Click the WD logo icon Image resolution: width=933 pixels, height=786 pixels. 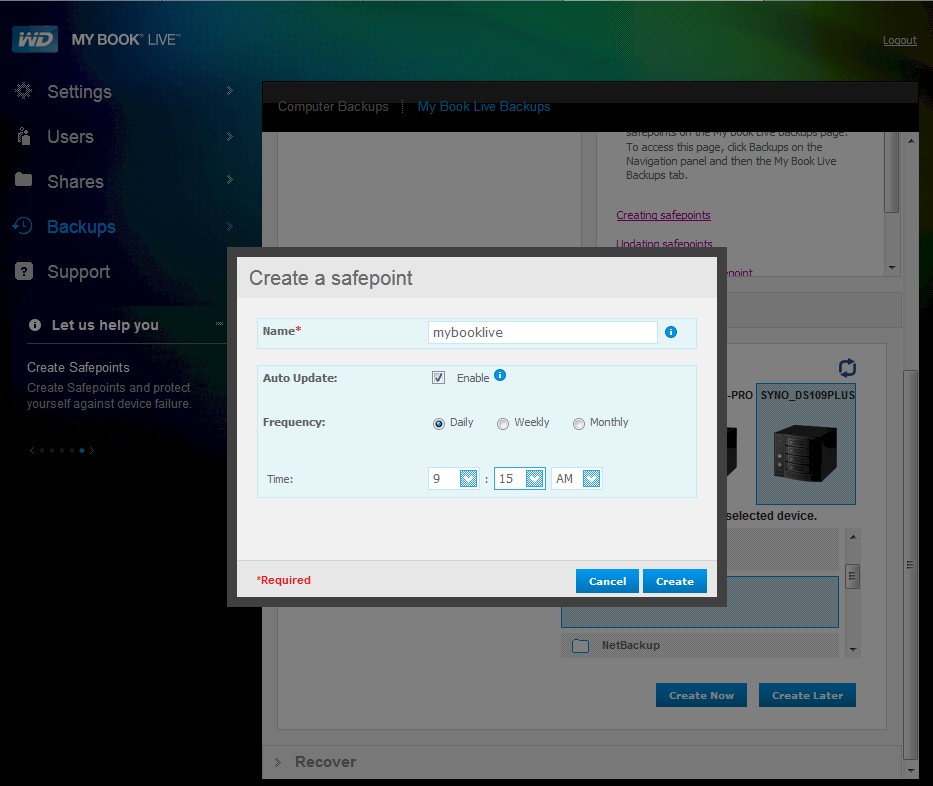point(35,39)
